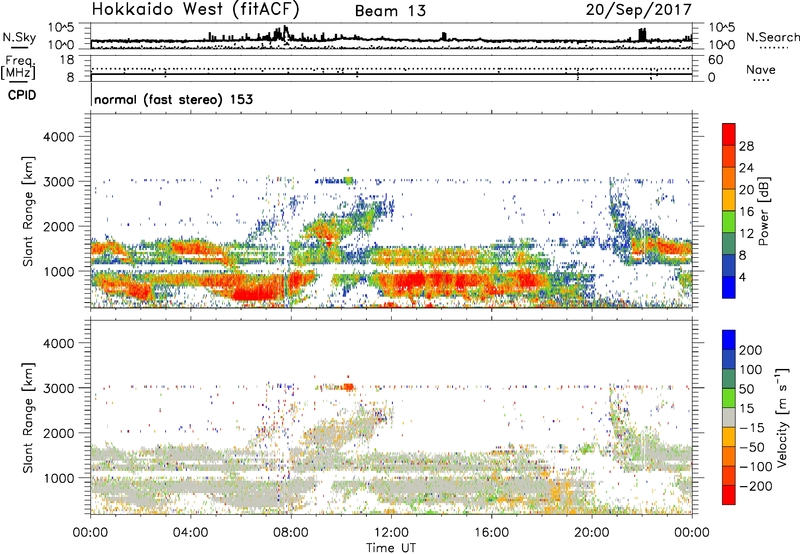Click the 'Power [dB]' colorbar title
The image size is (800, 554).
click(763, 211)
